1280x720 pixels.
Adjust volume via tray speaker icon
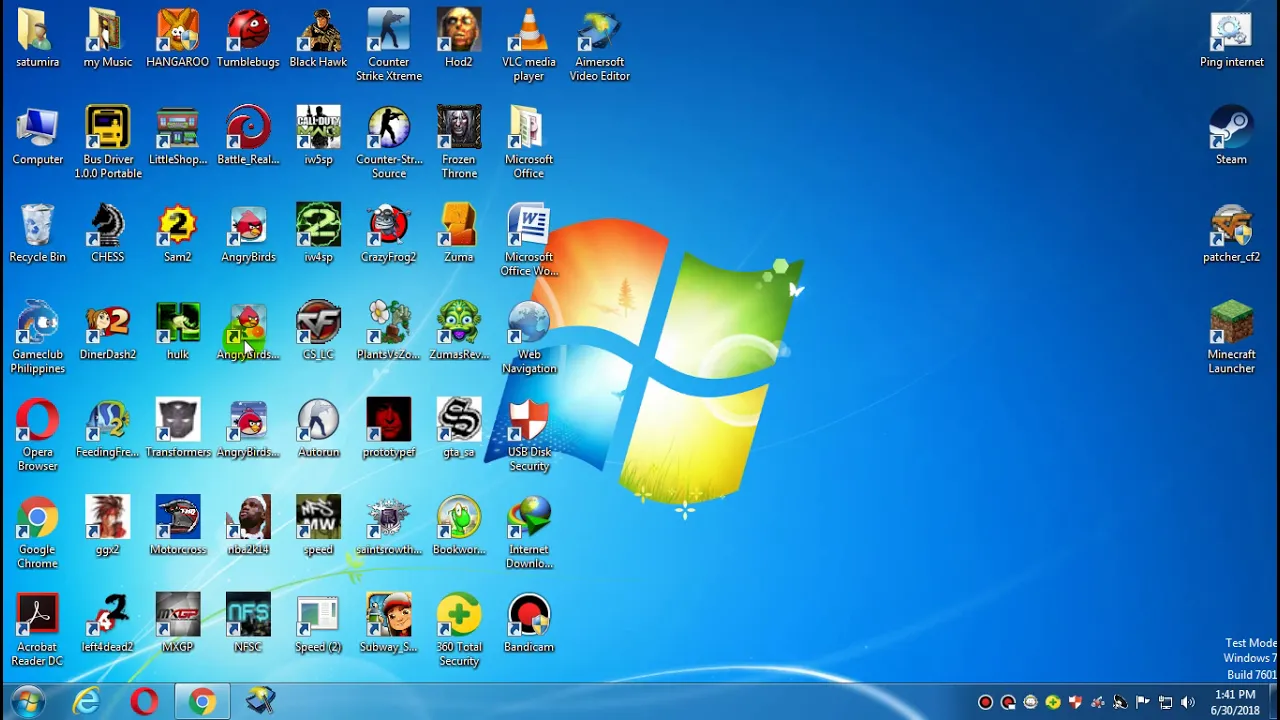coord(1188,702)
